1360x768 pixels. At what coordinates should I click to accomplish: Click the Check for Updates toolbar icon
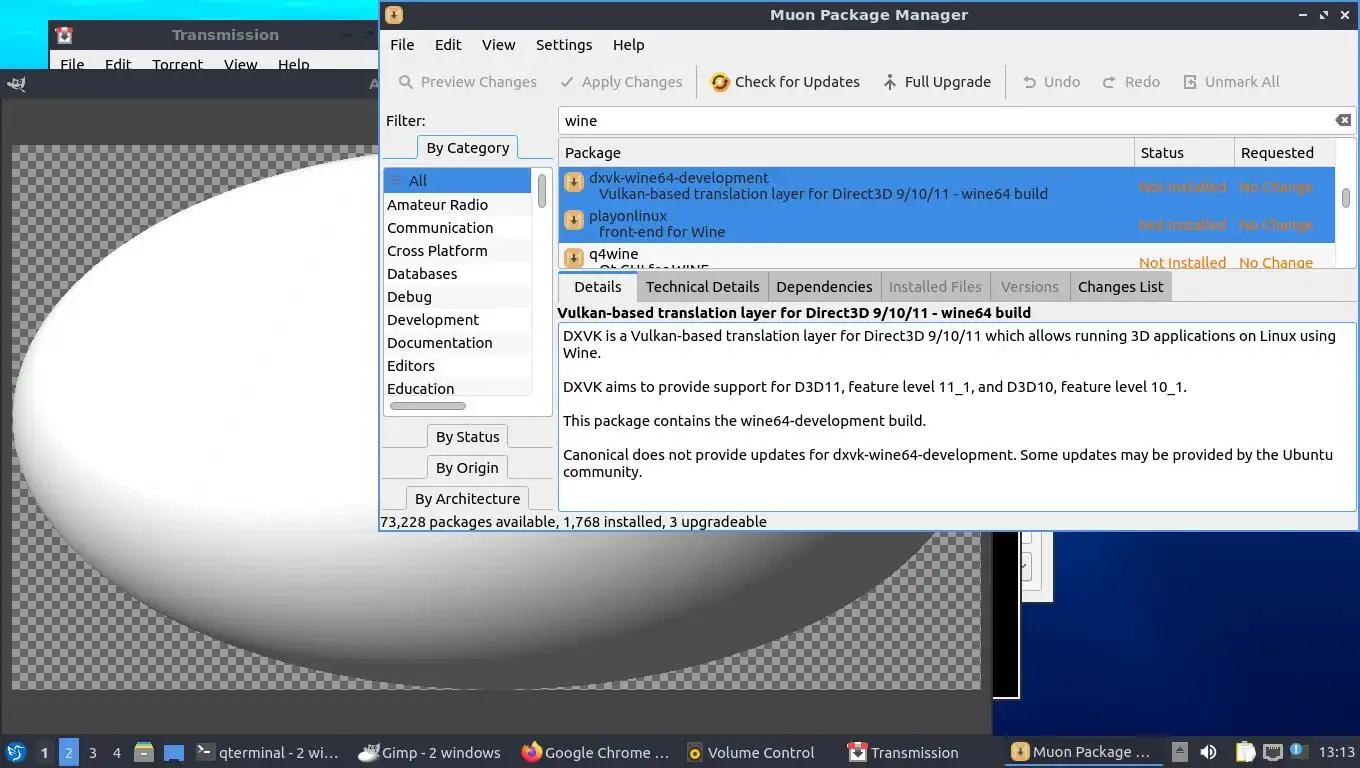click(720, 82)
